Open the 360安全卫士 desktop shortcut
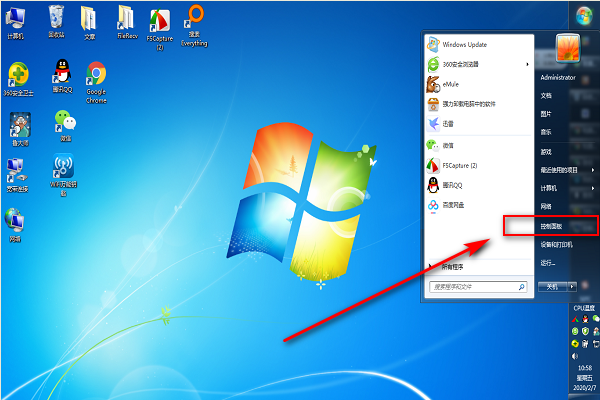The height and width of the screenshot is (400, 600). click(x=18, y=79)
